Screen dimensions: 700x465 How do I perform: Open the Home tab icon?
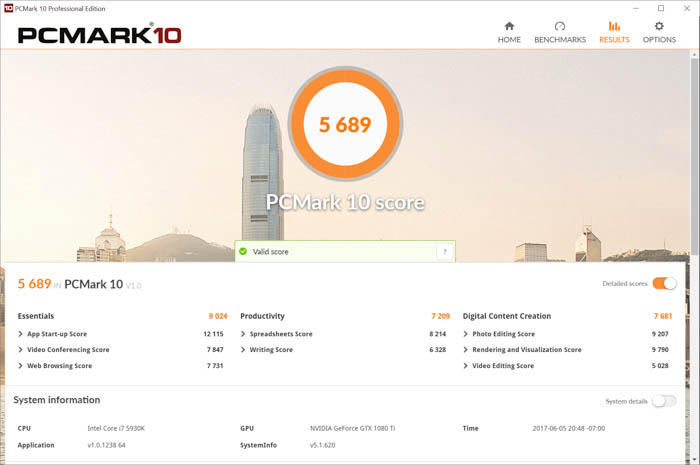pyautogui.click(x=509, y=26)
